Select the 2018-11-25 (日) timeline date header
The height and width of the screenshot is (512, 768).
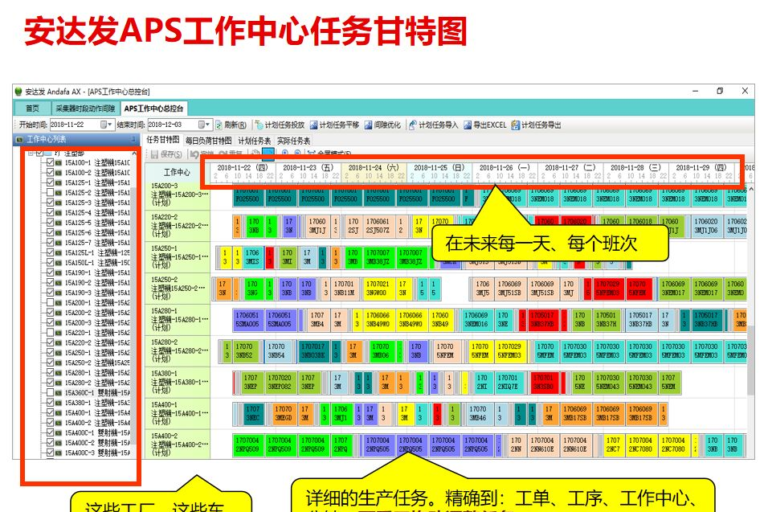point(439,168)
